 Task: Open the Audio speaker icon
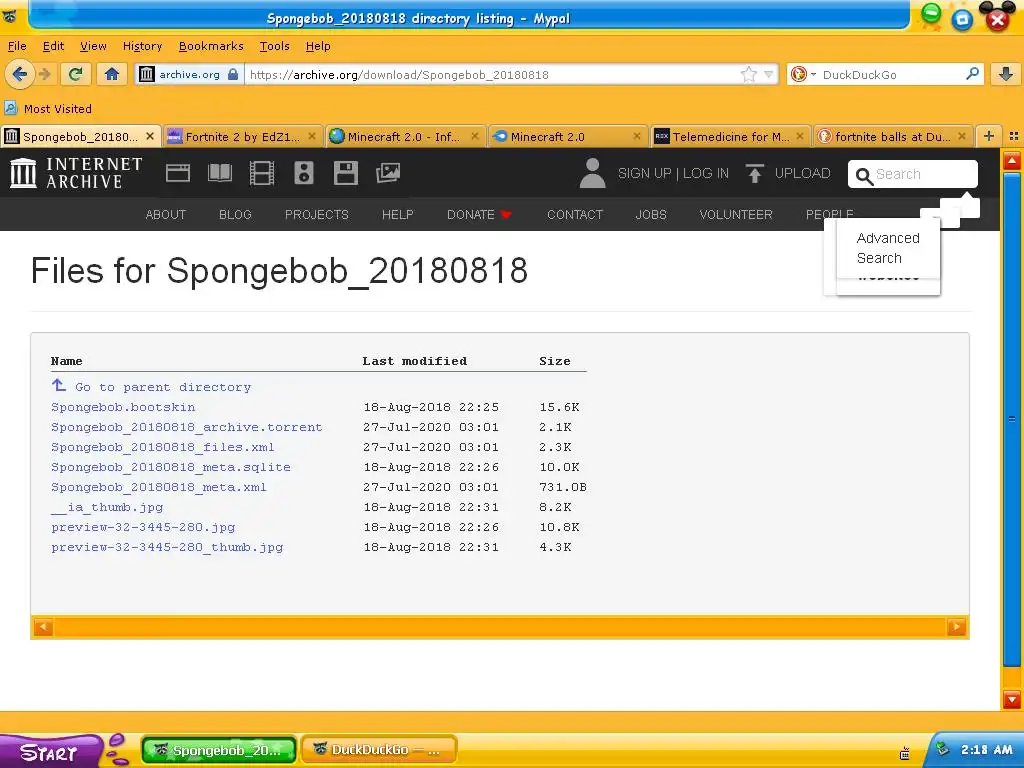(x=304, y=173)
